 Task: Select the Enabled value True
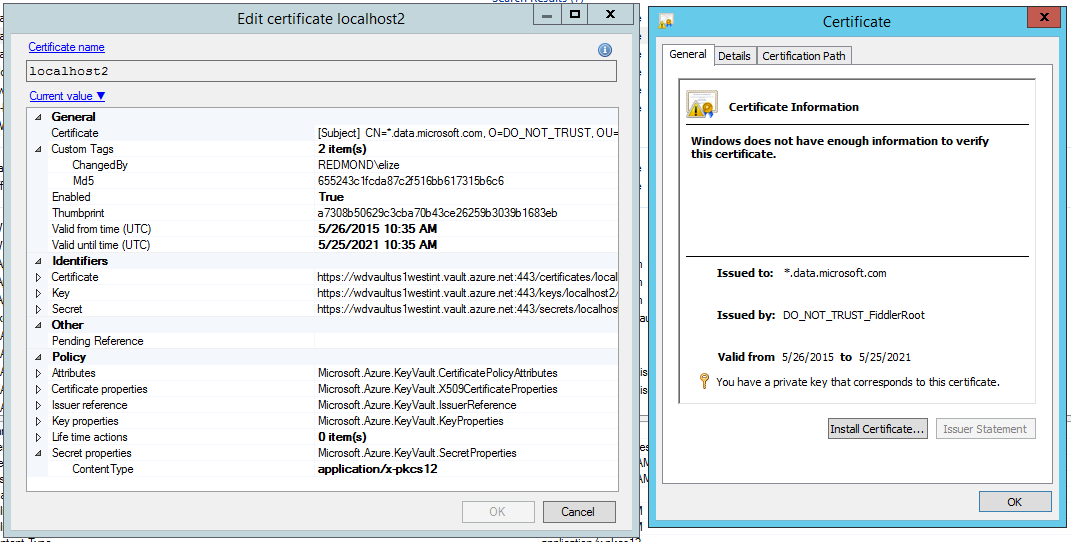[331, 197]
